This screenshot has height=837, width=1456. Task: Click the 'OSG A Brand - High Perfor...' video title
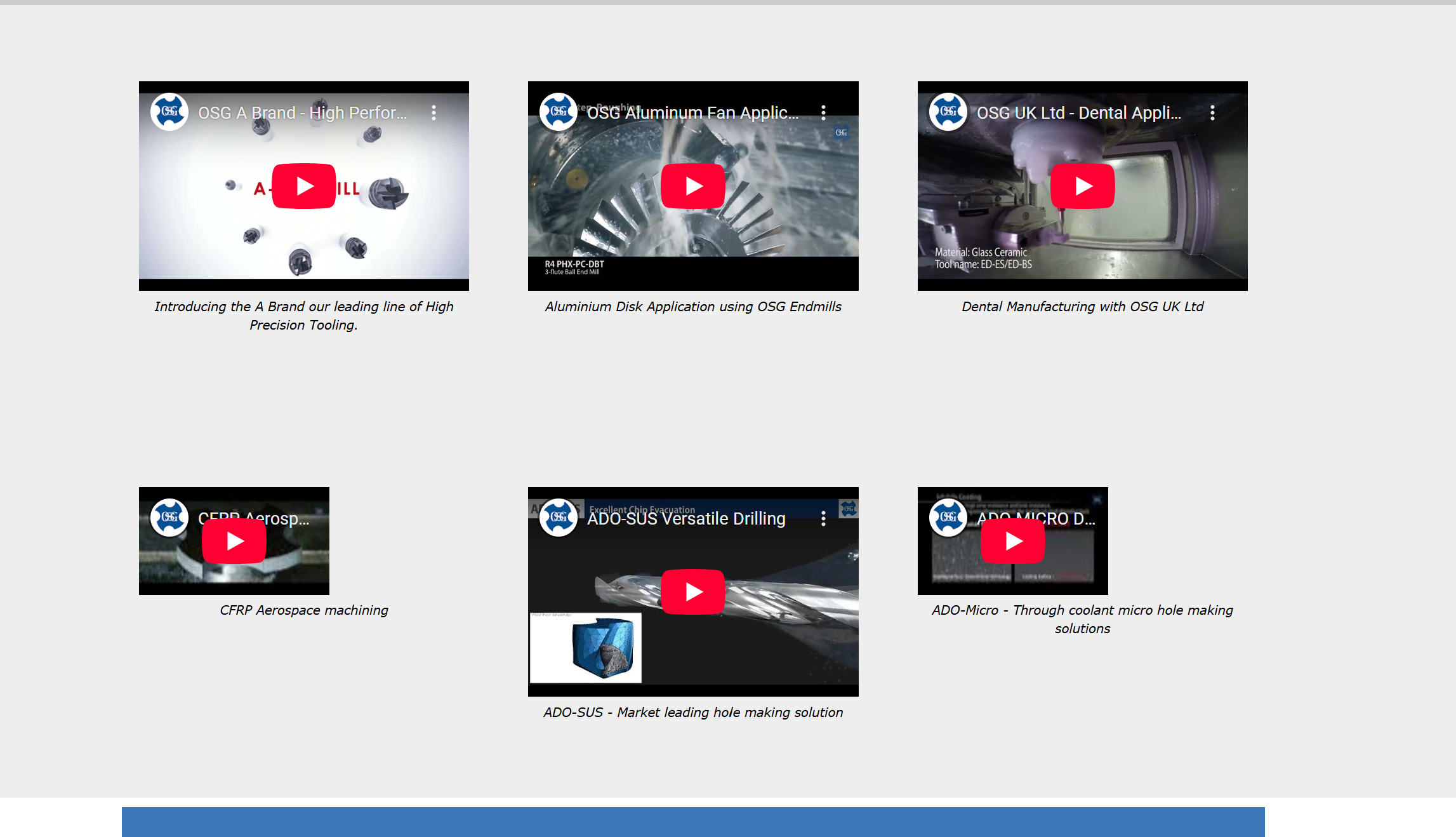(x=303, y=112)
